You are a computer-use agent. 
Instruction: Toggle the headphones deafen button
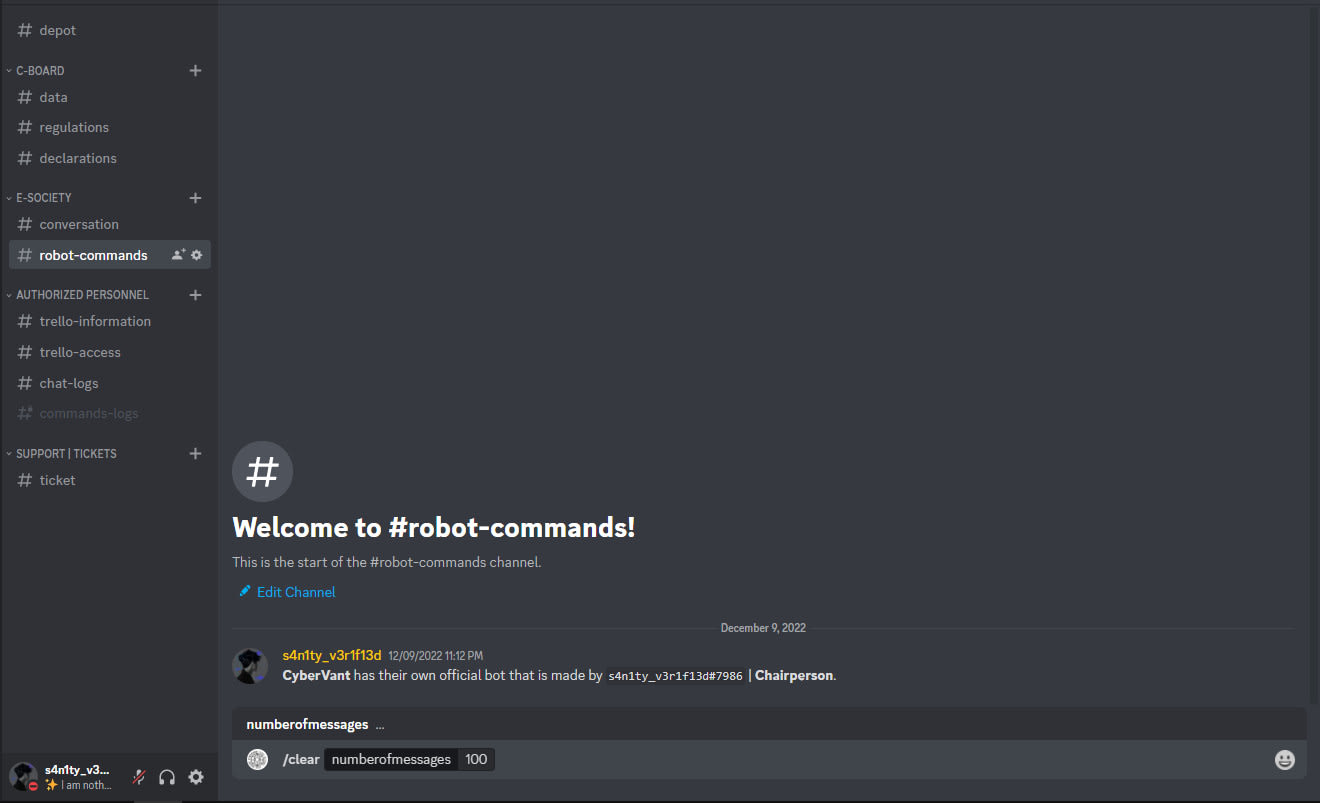click(167, 777)
